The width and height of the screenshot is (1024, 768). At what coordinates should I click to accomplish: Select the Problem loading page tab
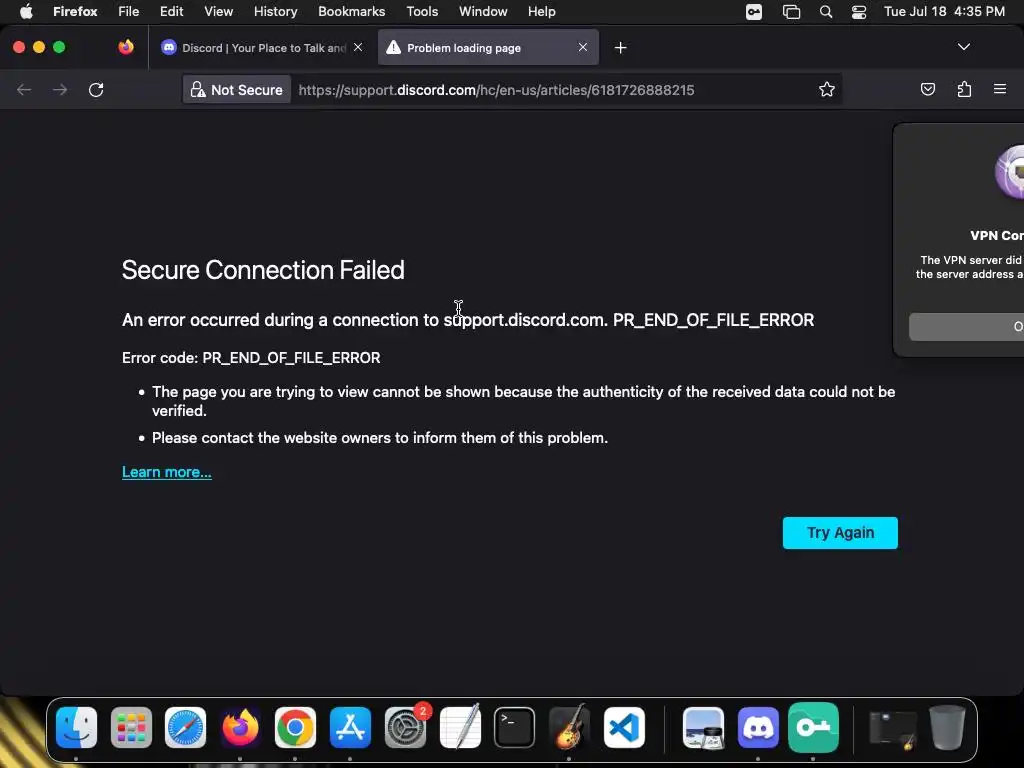[488, 48]
